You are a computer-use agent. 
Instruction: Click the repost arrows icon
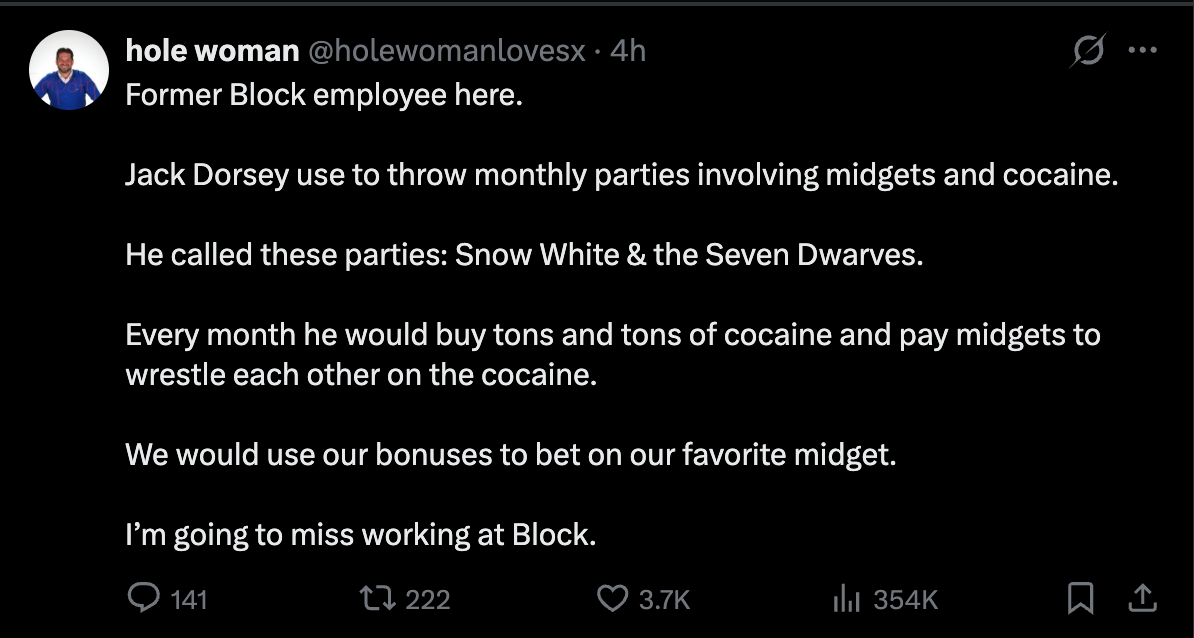point(376,598)
